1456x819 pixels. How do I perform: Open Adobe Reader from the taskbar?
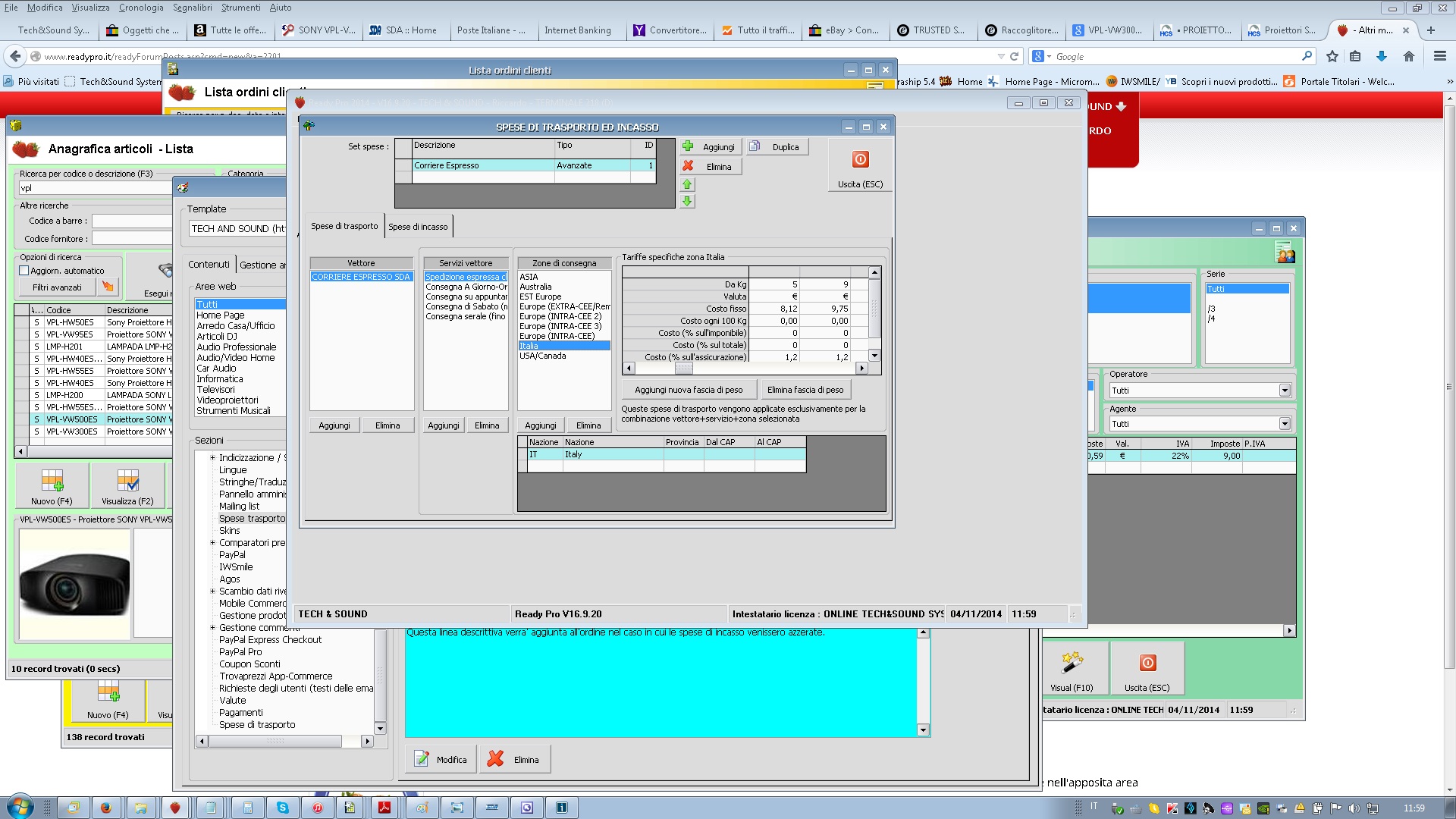tap(384, 808)
